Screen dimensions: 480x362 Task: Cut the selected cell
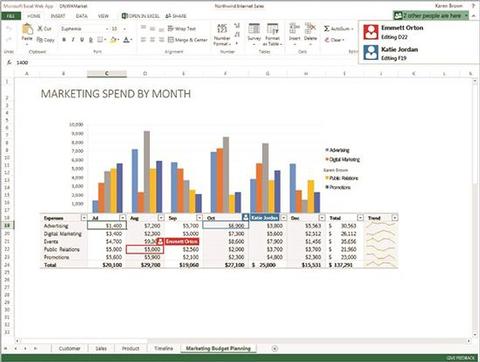(x=44, y=29)
